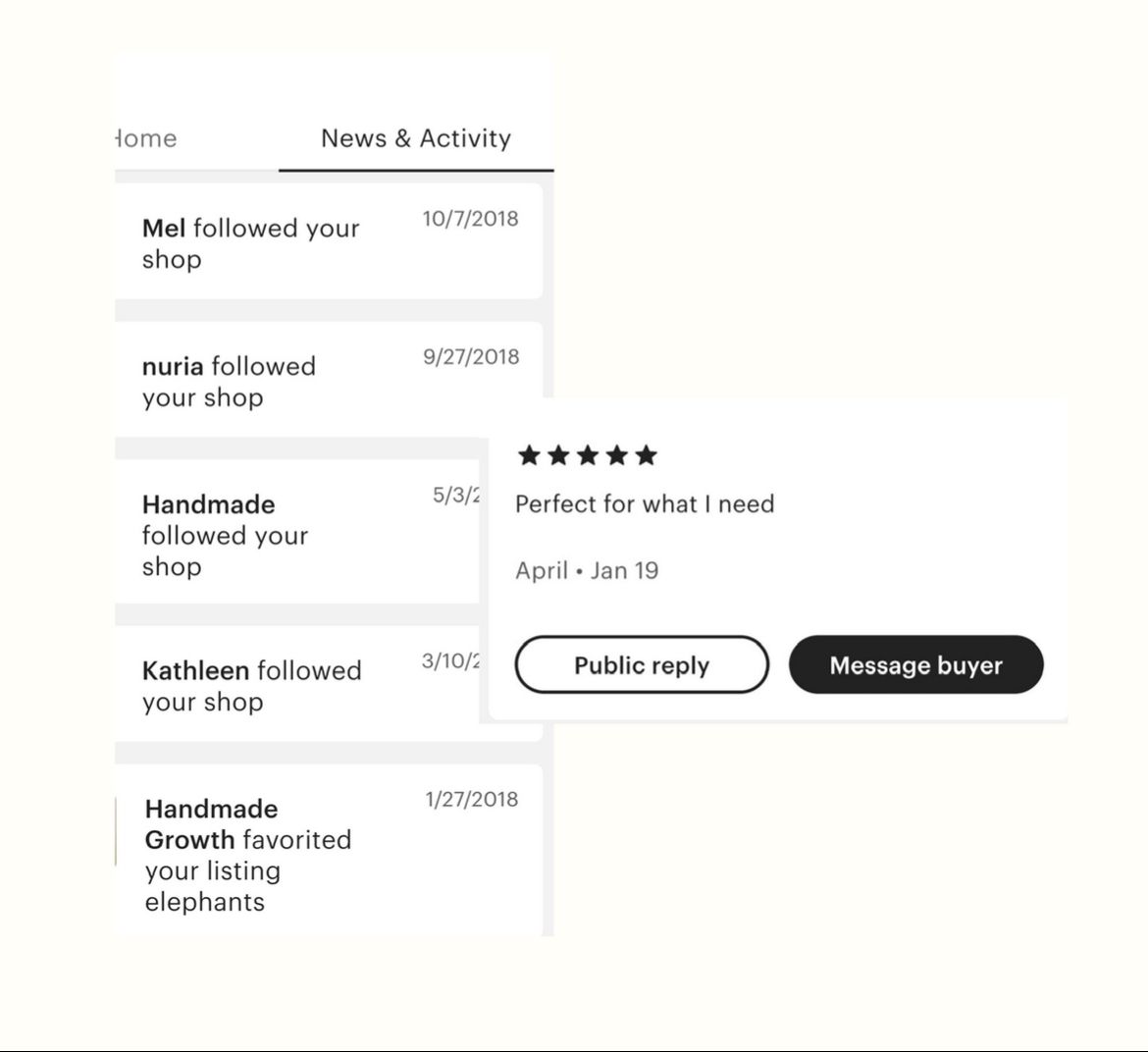Screen dimensions: 1148x1052
Task: Click the 10/7/2018 date on Mel's notification
Action: click(470, 219)
